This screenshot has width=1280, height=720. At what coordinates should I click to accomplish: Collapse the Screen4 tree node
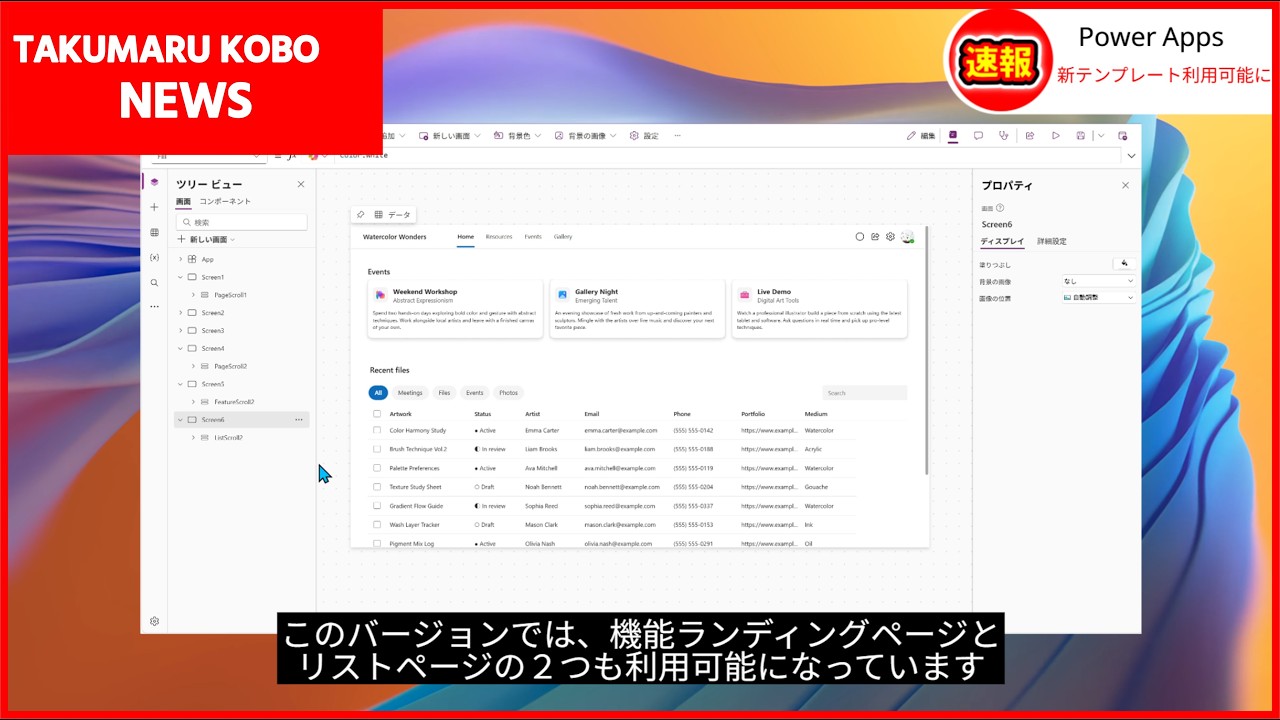[x=180, y=348]
